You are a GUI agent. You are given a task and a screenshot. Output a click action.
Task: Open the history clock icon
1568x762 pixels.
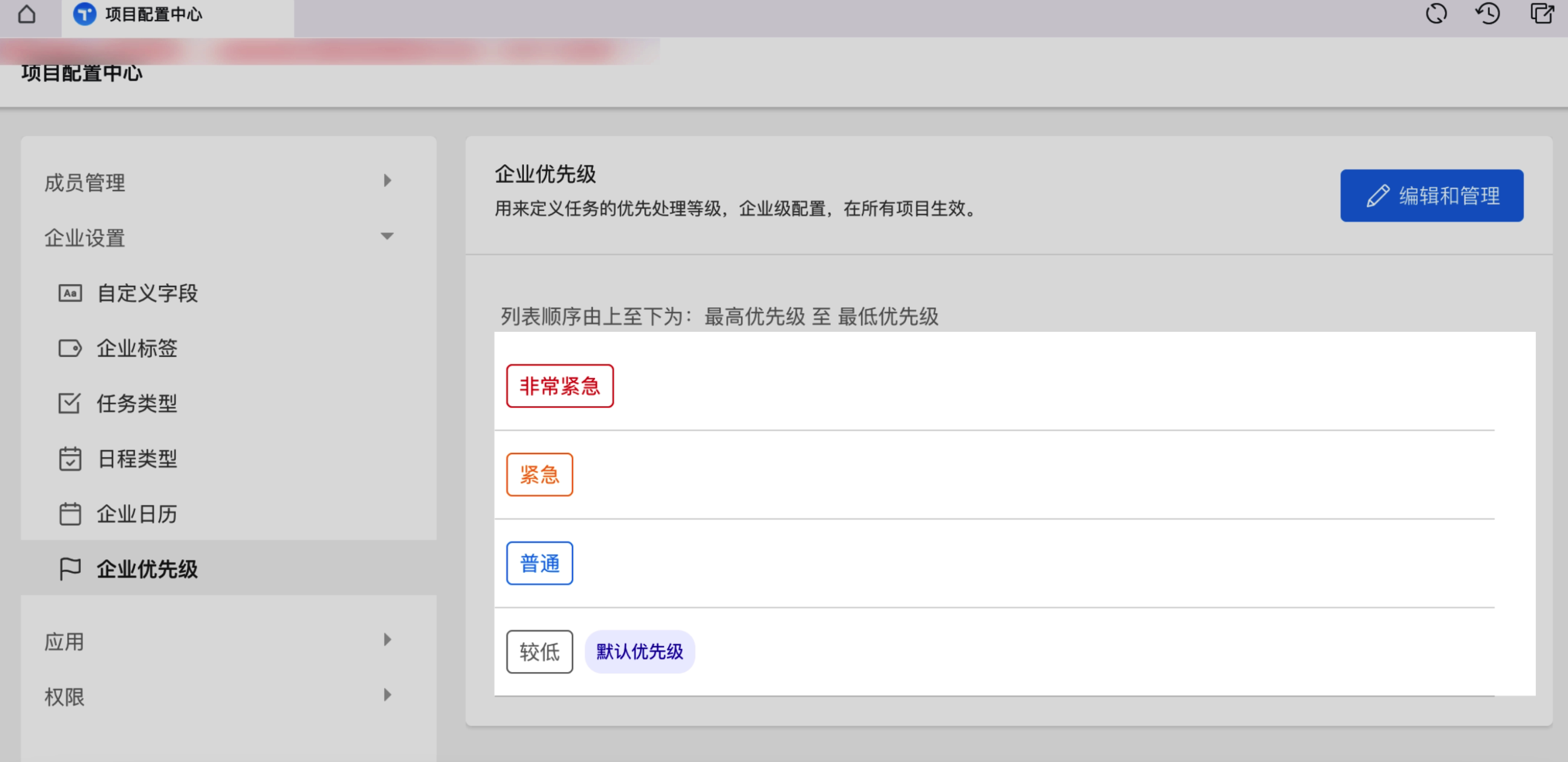1488,13
